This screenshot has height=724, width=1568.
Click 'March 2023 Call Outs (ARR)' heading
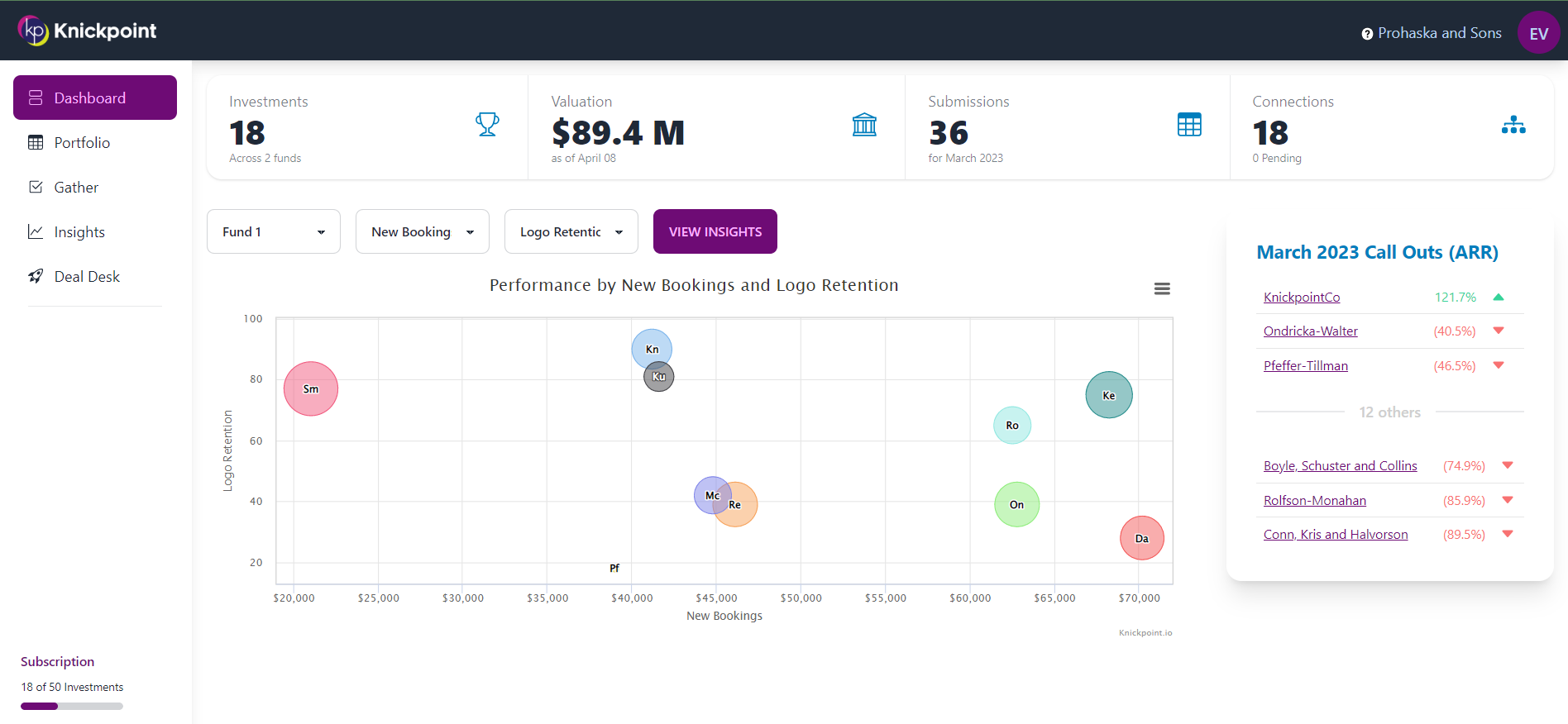click(1377, 252)
